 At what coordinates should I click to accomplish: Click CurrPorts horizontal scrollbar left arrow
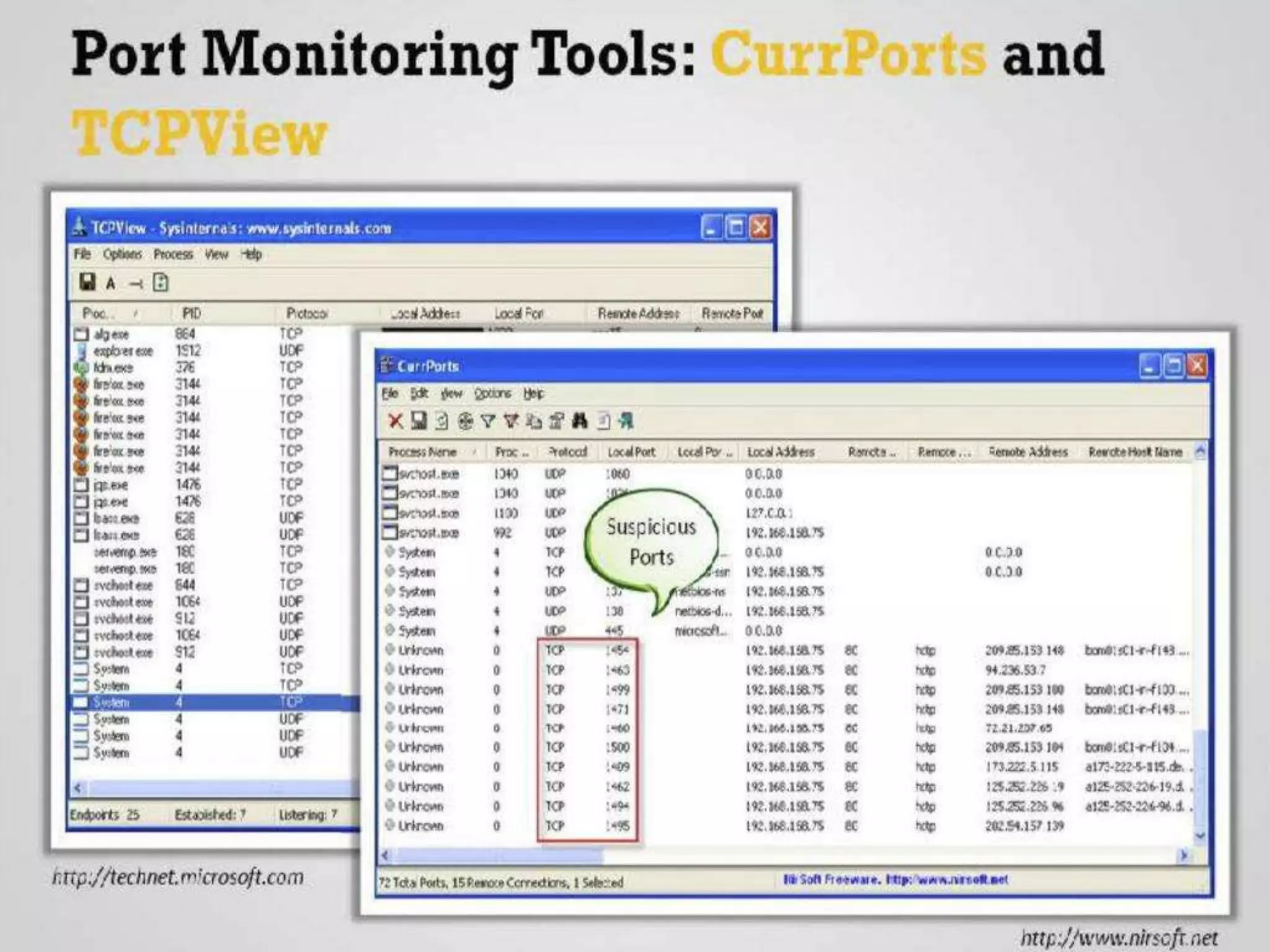(386, 855)
